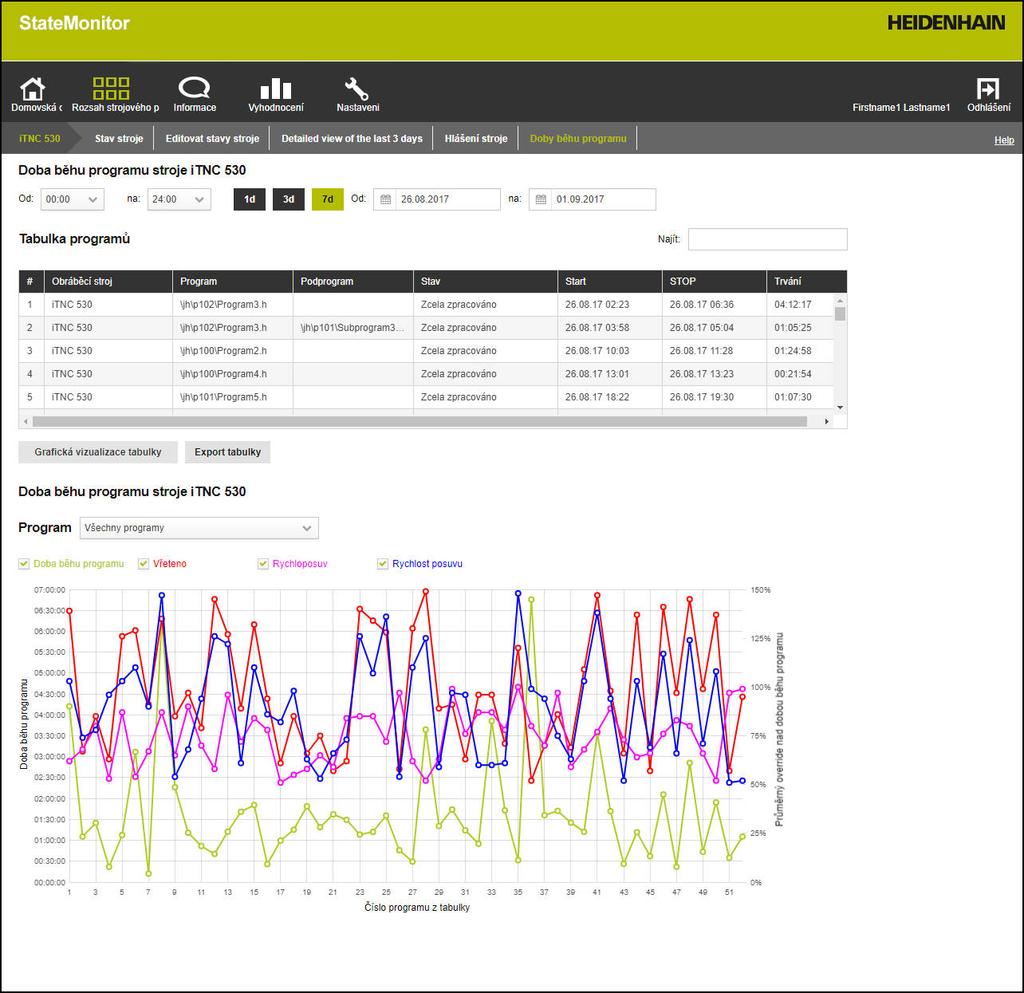The height and width of the screenshot is (993, 1024).
Task: Switch to the Stav stroje tab
Action: click(119, 138)
